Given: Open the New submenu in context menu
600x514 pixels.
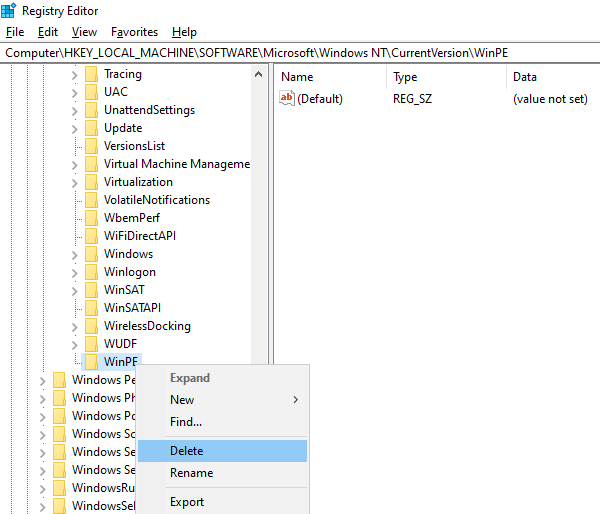Looking at the screenshot, I should click(222, 400).
